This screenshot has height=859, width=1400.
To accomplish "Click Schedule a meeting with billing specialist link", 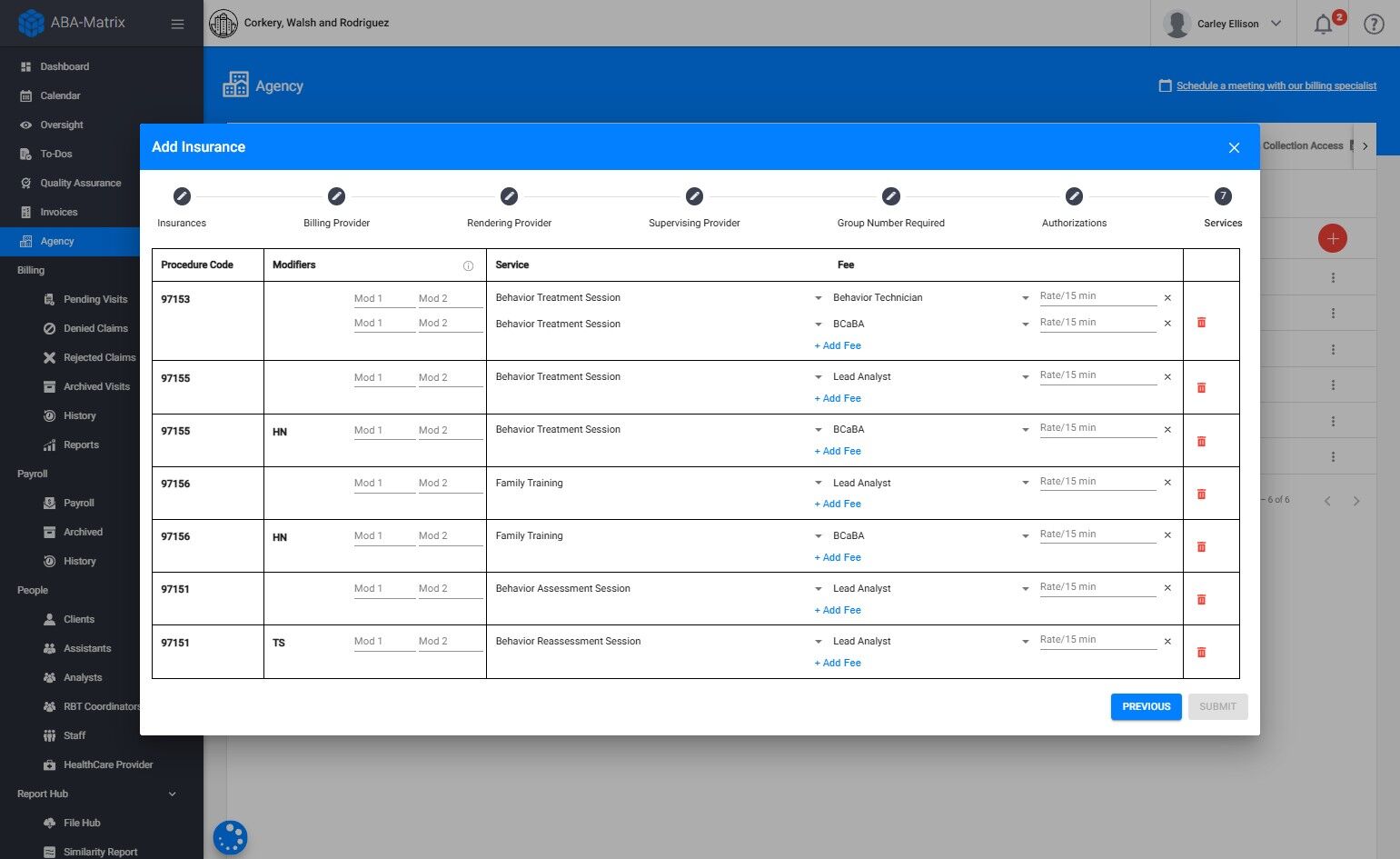I will click(1276, 85).
